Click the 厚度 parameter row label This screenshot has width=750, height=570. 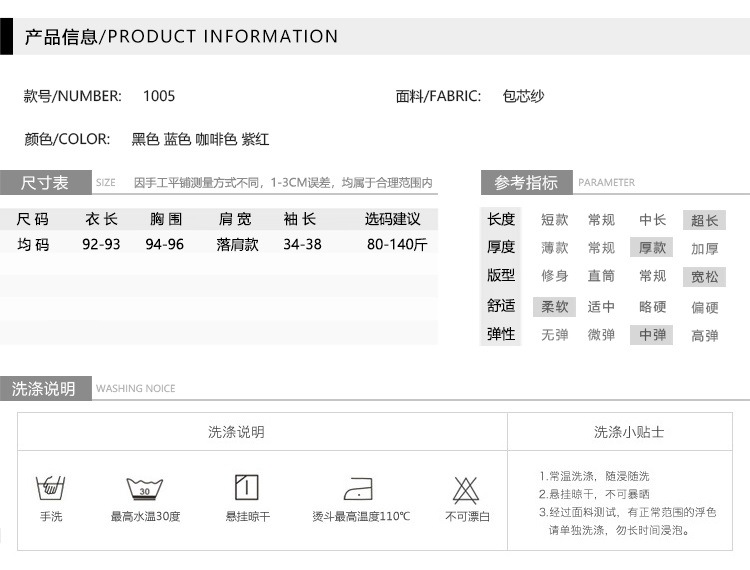[501, 247]
